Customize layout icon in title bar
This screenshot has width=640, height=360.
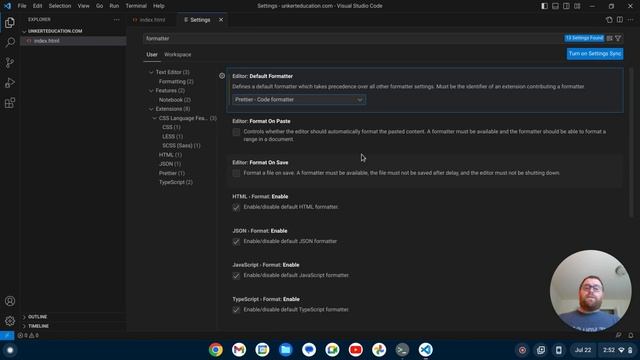click(x=577, y=6)
